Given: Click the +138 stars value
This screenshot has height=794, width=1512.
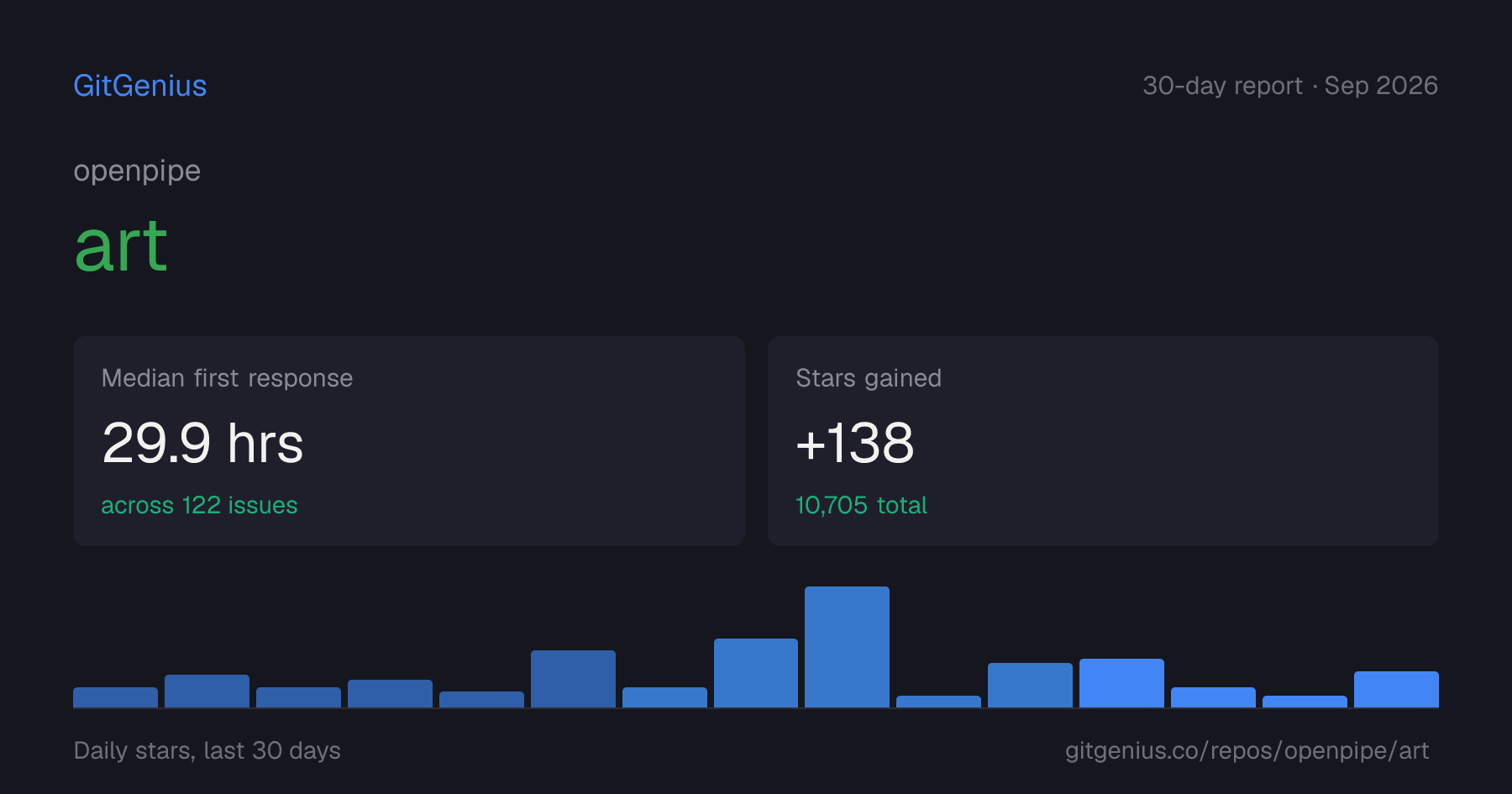Looking at the screenshot, I should (x=854, y=443).
